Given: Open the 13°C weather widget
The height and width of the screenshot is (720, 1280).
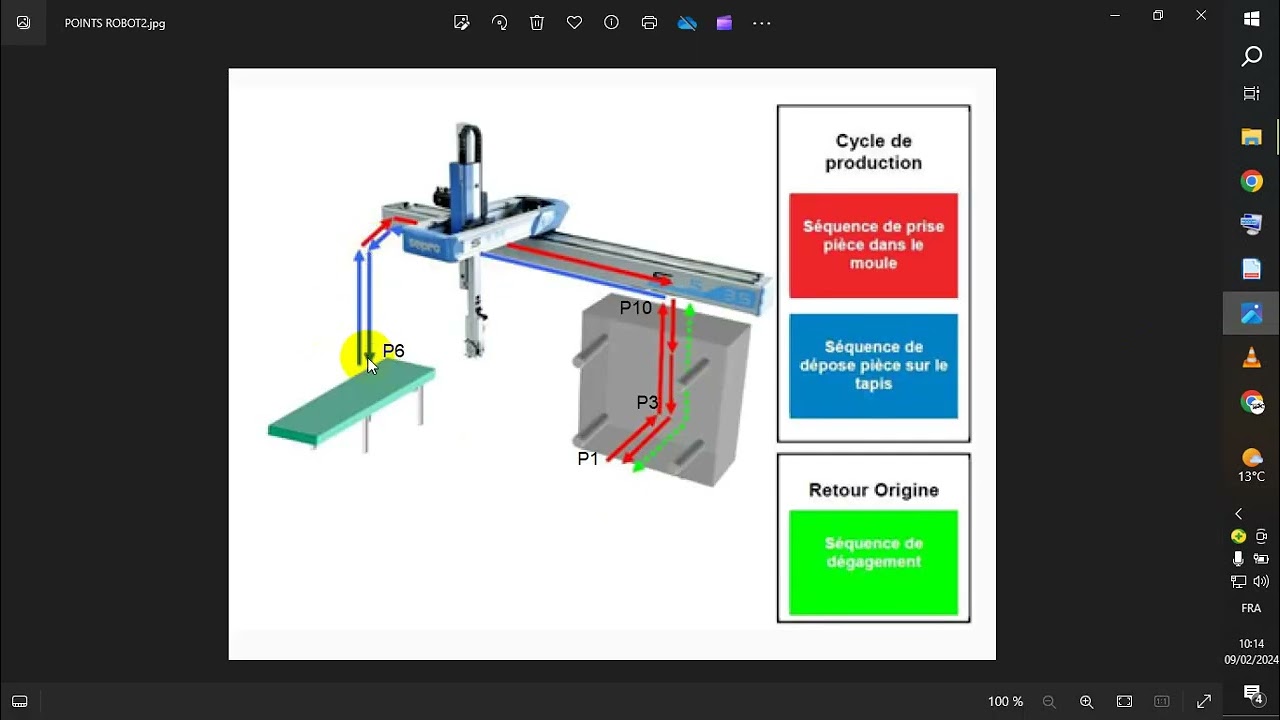Looking at the screenshot, I should tap(1251, 465).
